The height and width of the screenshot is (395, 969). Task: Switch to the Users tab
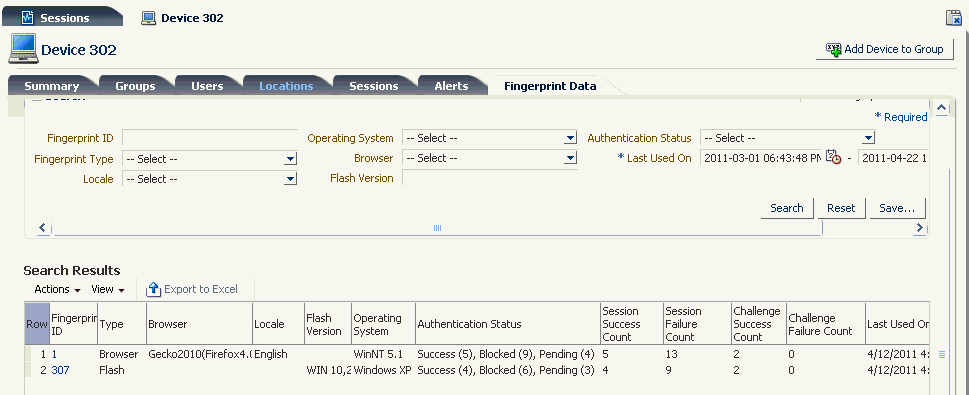tap(207, 86)
